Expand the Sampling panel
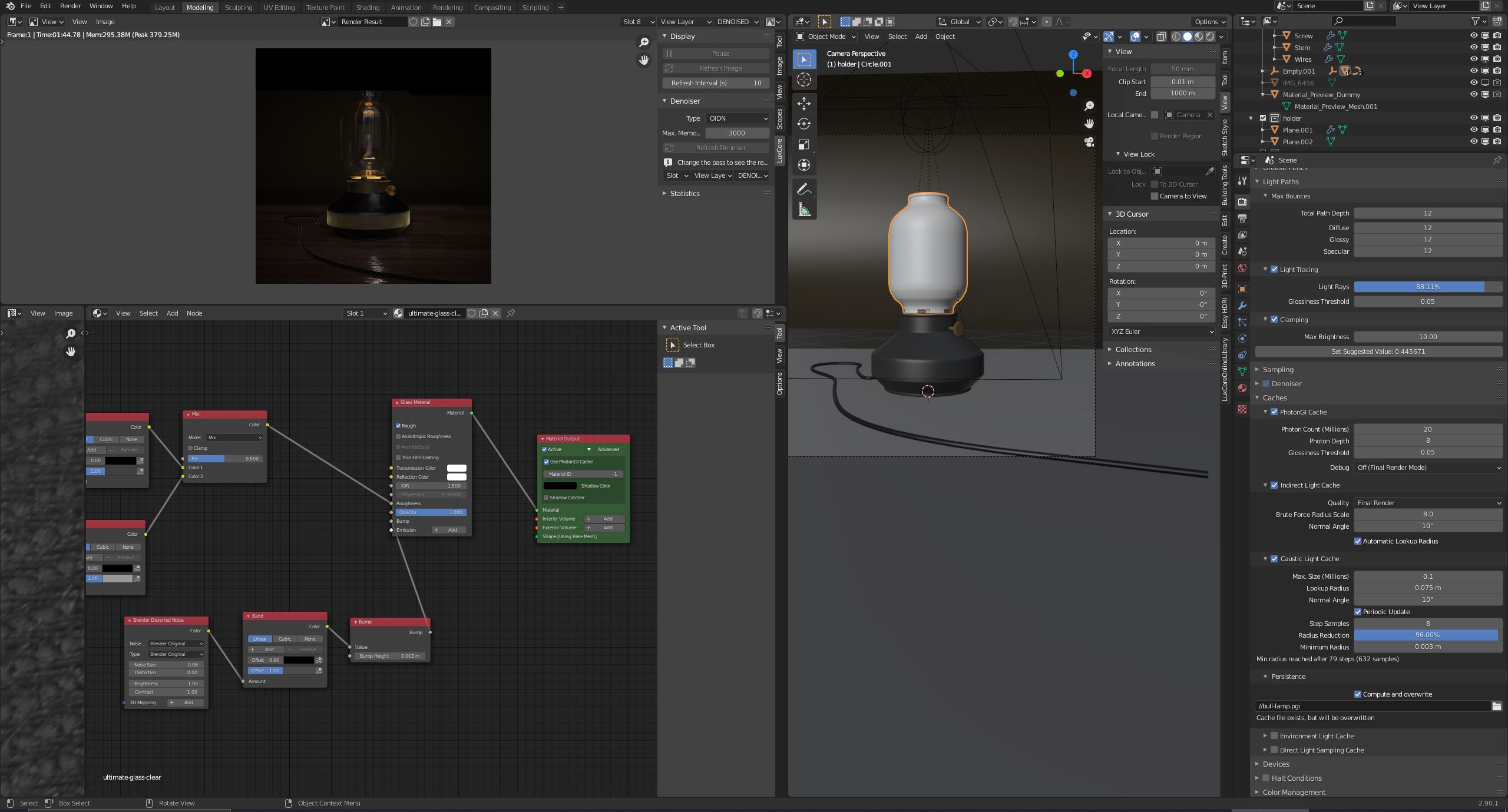This screenshot has height=812, width=1508. 1278,370
